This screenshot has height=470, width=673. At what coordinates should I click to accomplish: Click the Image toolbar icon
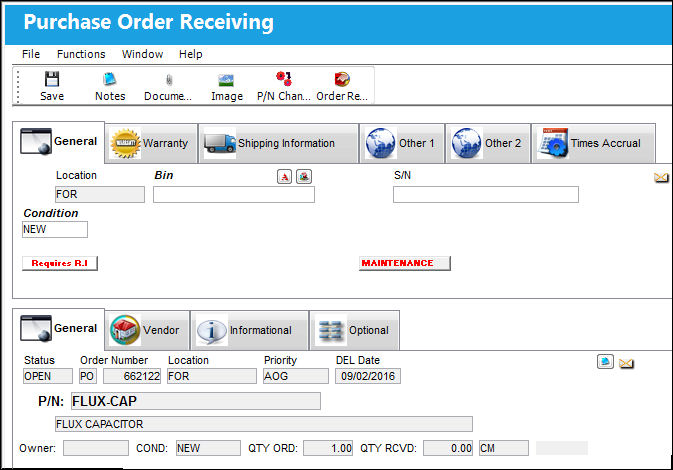pos(226,86)
